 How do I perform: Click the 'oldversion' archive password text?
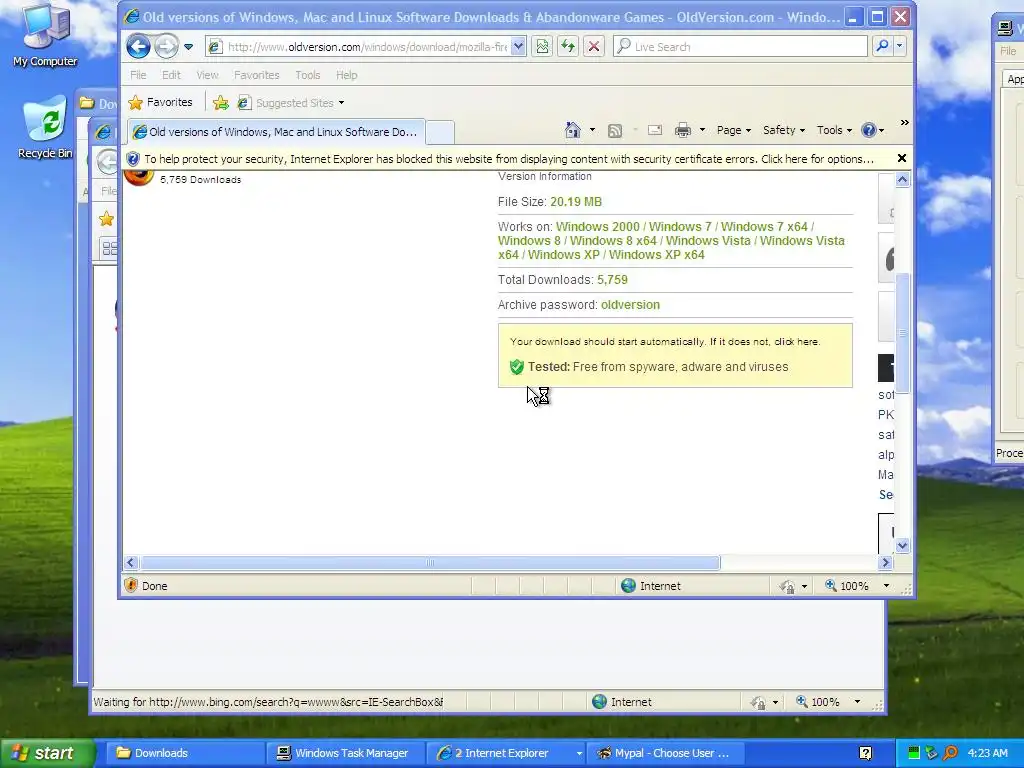[x=630, y=305]
